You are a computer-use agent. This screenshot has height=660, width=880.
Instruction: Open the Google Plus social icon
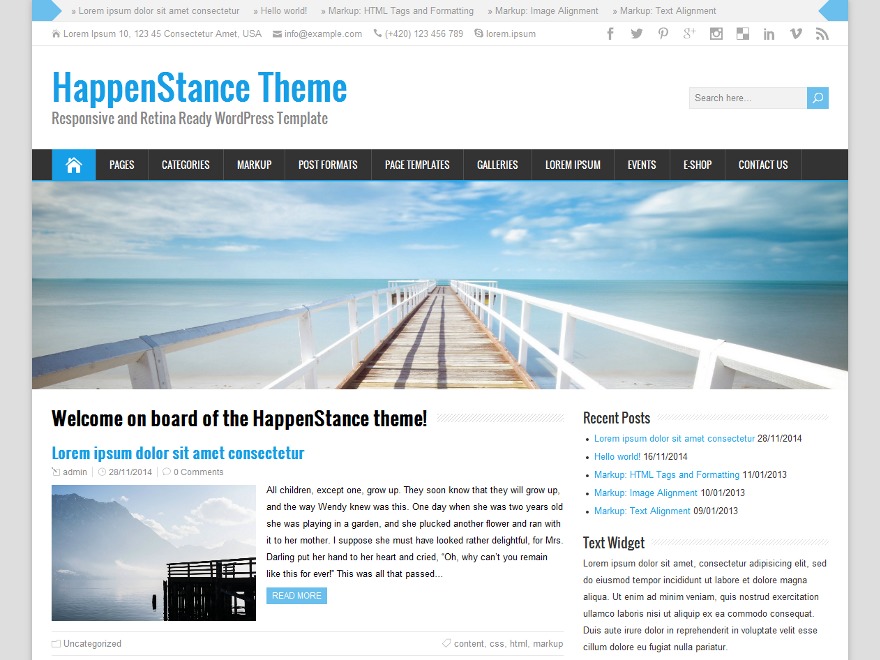click(x=689, y=34)
